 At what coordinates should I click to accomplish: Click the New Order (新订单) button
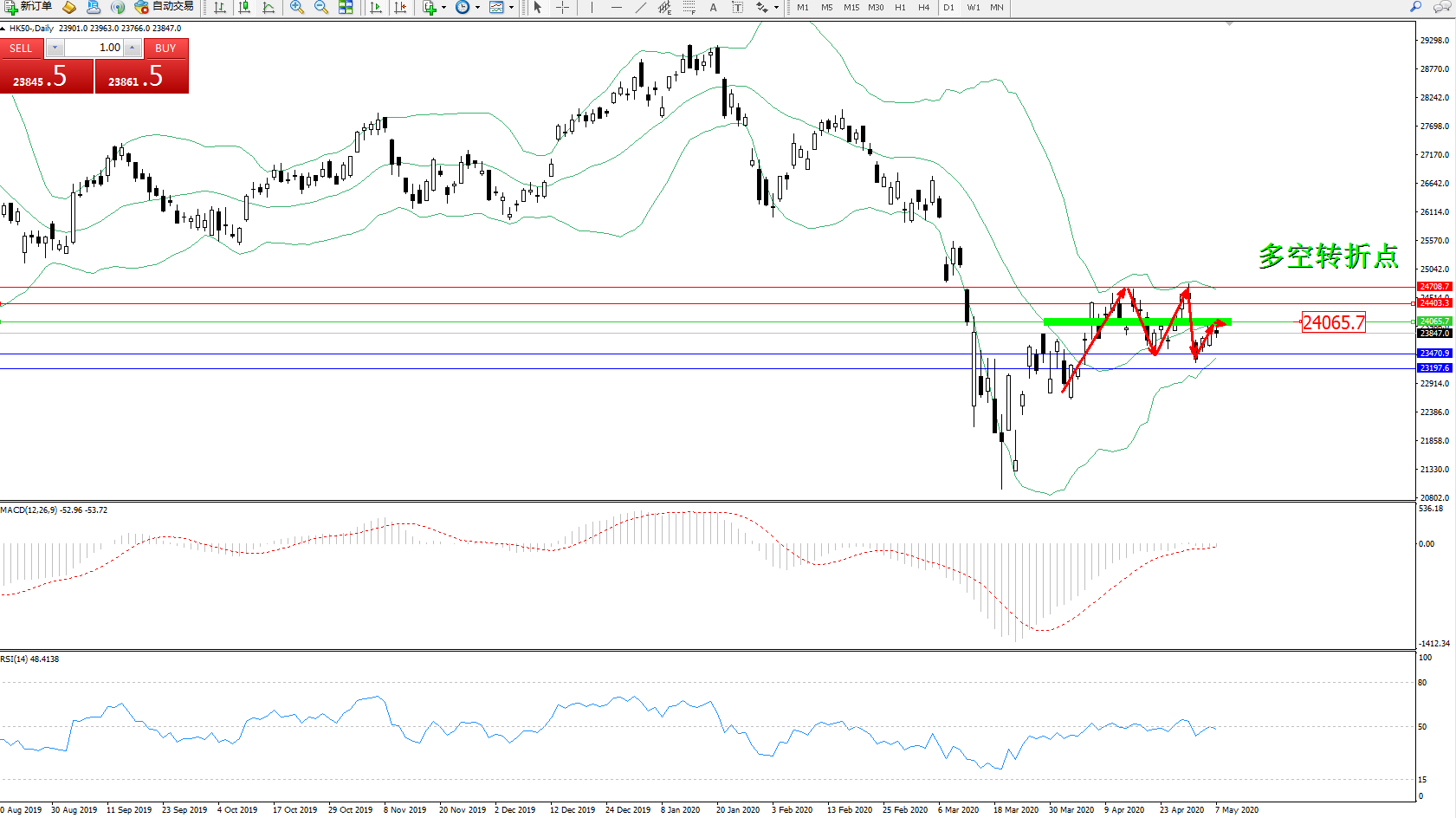point(29,7)
